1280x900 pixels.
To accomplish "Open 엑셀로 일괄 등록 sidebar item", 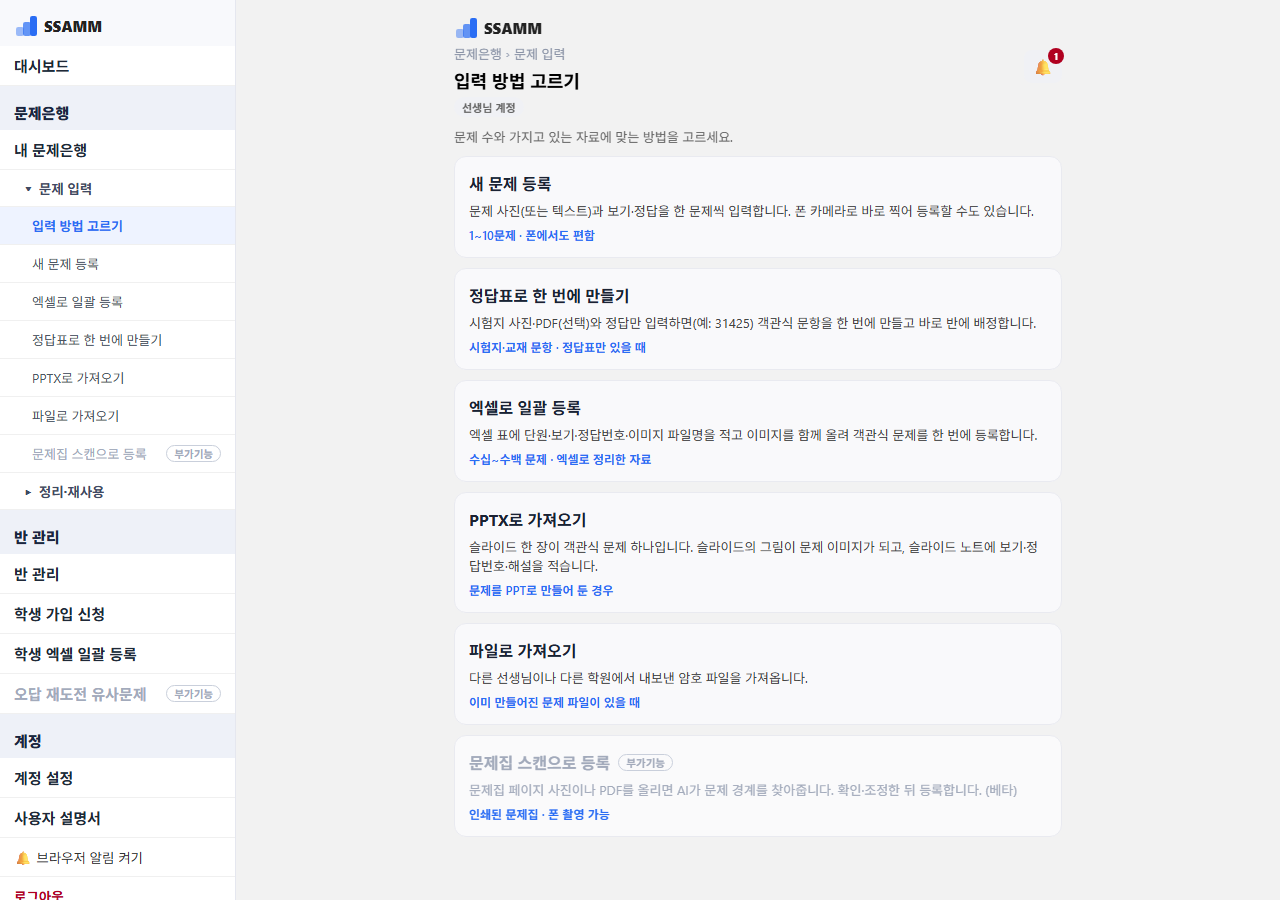I will coord(117,302).
